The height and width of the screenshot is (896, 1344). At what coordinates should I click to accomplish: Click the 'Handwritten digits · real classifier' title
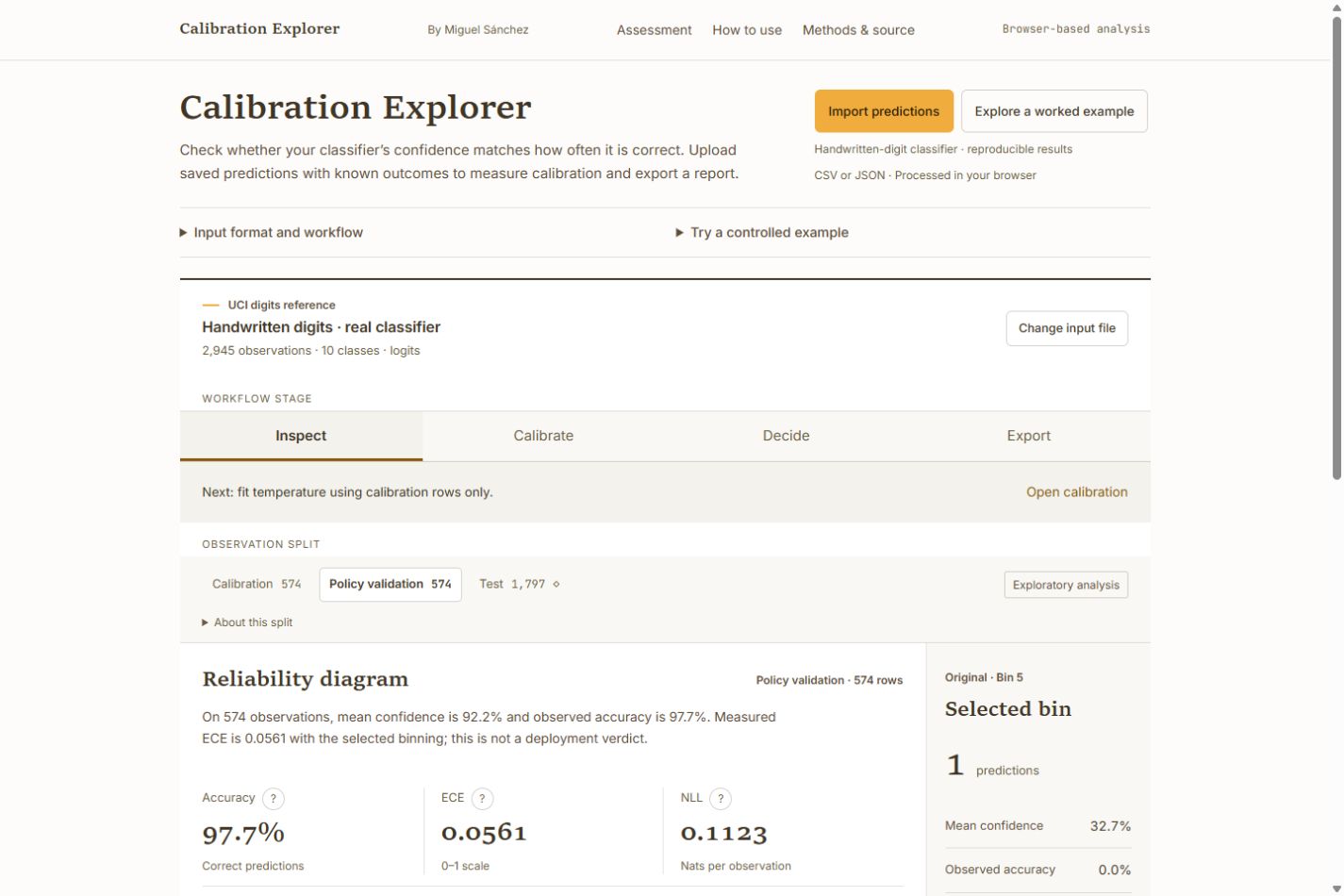[321, 327]
